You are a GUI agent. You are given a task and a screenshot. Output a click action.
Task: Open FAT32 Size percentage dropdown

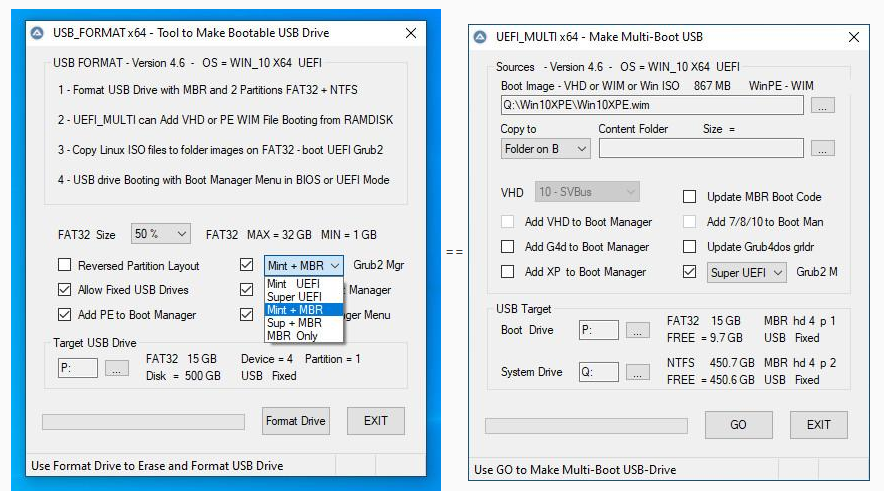pos(160,234)
